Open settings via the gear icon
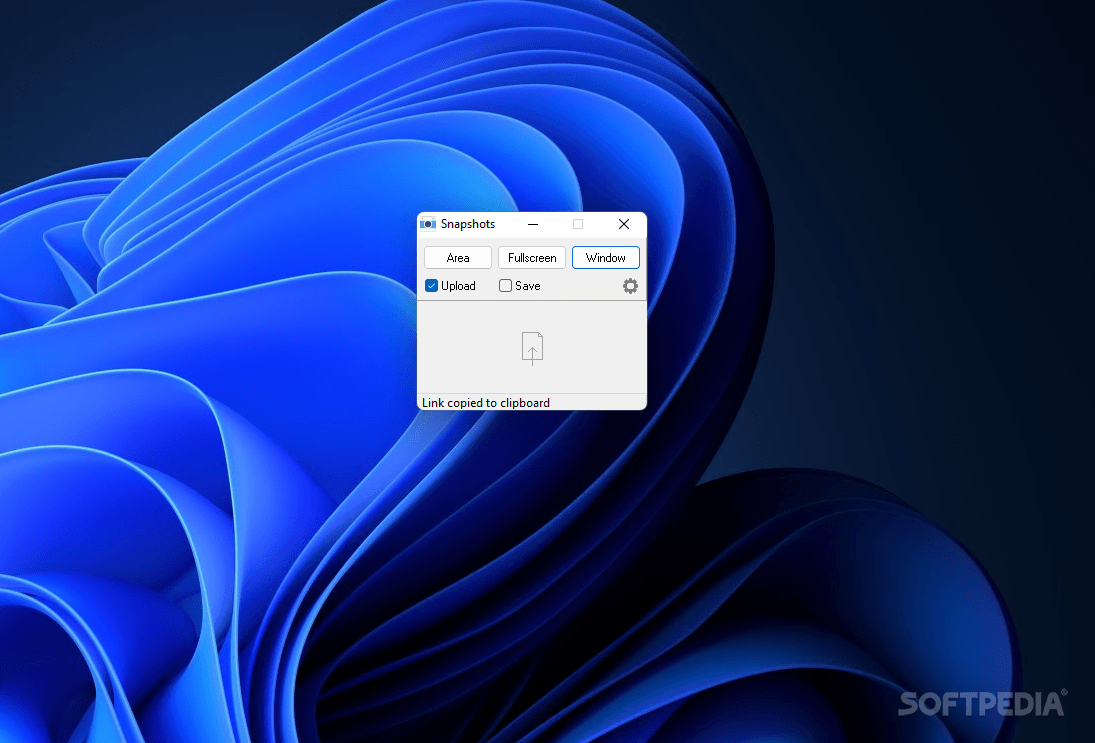Screen dimensions: 1095x743 (630, 286)
